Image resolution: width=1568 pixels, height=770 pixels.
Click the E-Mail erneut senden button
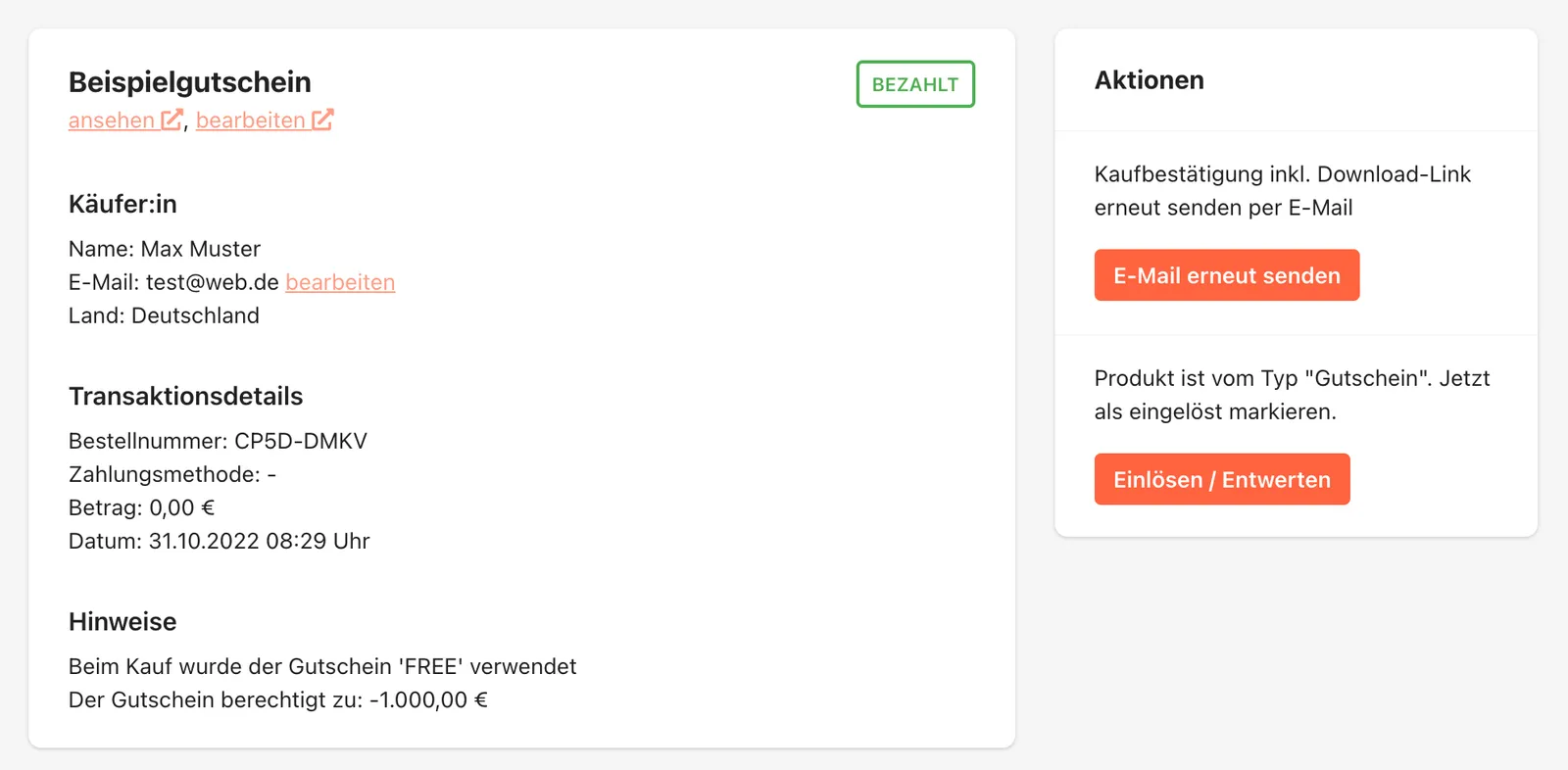1227,275
